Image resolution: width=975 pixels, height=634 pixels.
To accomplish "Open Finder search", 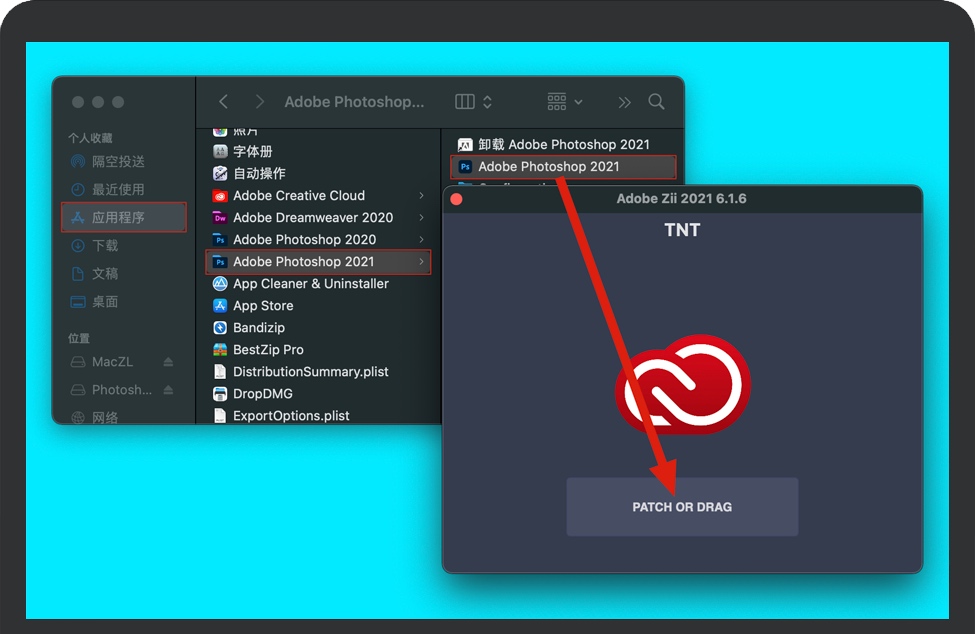I will [x=656, y=101].
